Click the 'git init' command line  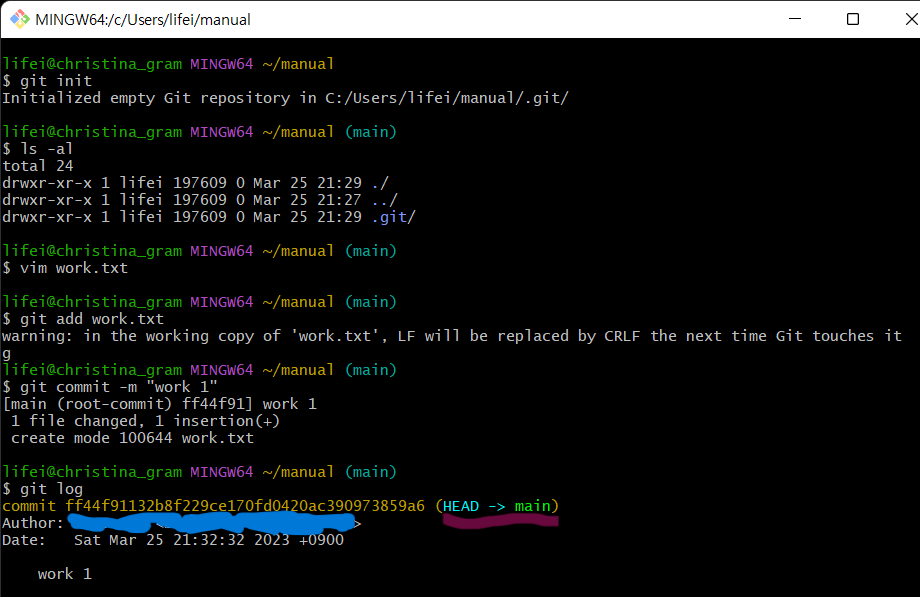[47, 80]
